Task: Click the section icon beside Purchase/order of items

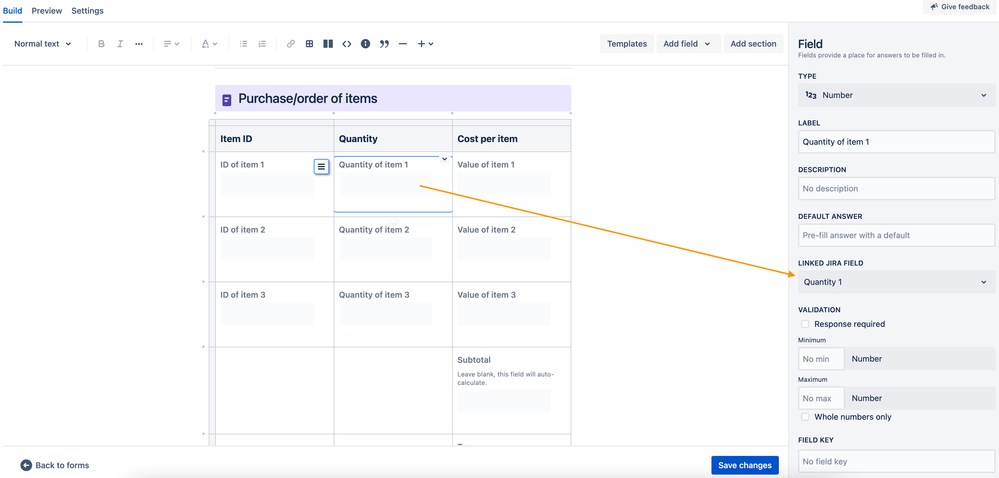Action: click(227, 100)
